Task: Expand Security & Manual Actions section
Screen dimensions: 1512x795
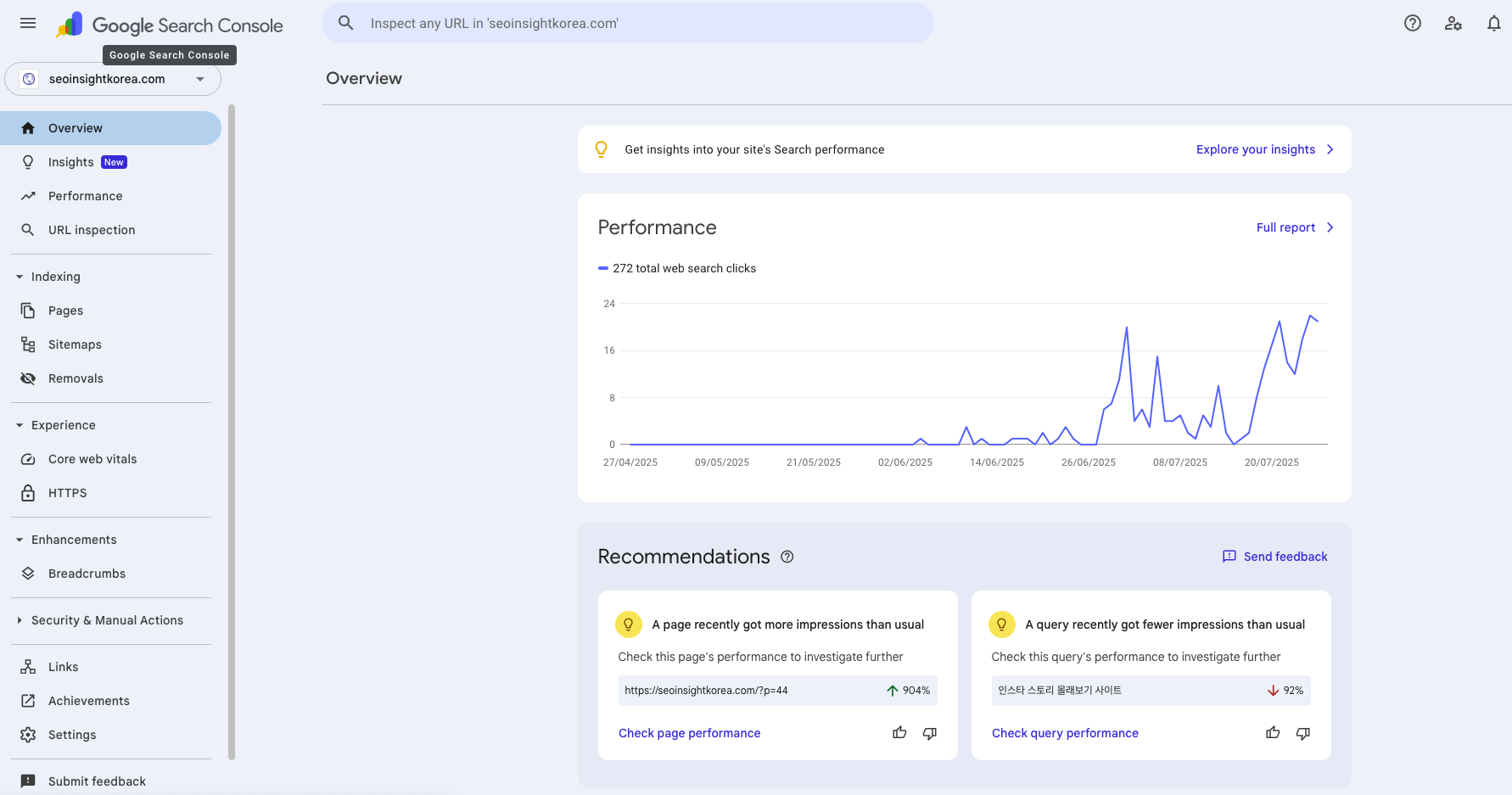Action: click(x=20, y=620)
